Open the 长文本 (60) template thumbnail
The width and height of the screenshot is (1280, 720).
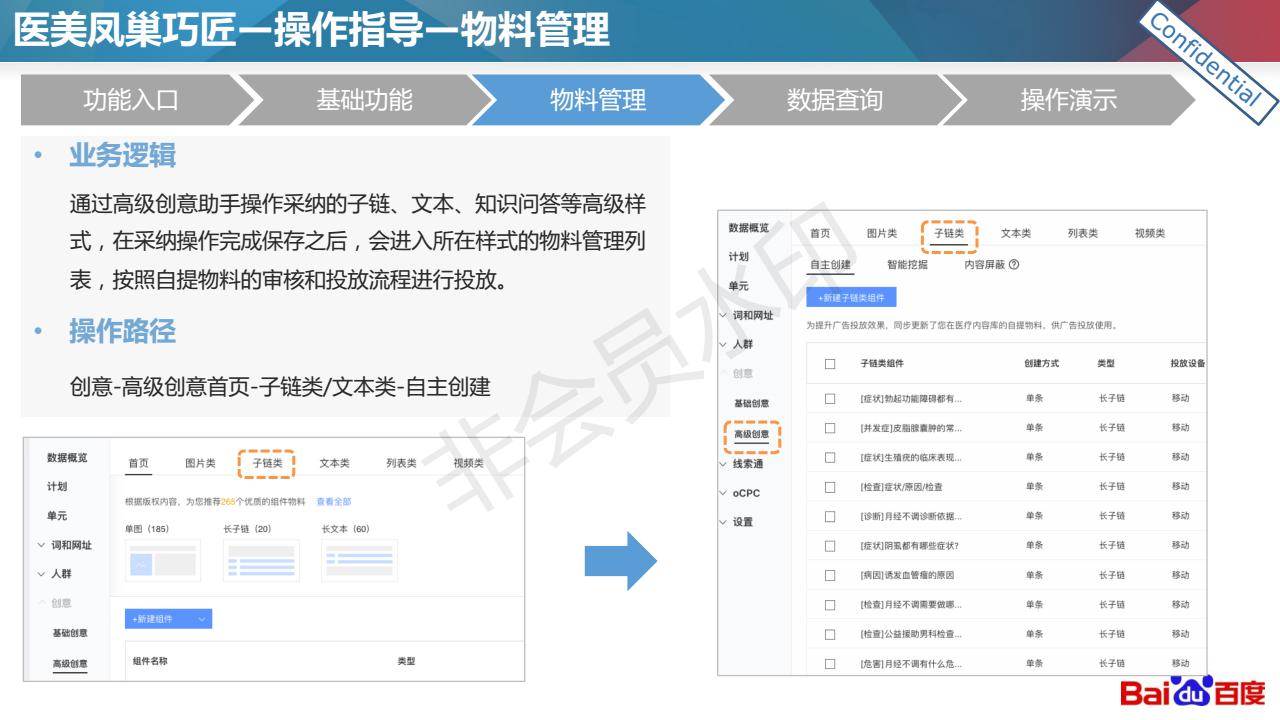click(359, 560)
